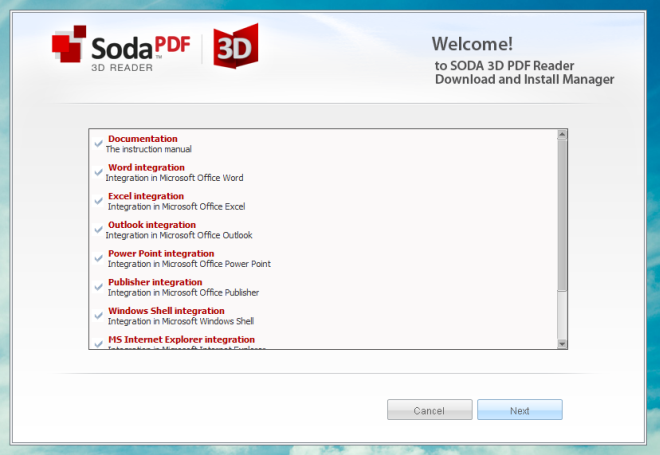Screen dimensions: 660x455
Task: Click the scrollbar up arrow
Action: click(562, 134)
